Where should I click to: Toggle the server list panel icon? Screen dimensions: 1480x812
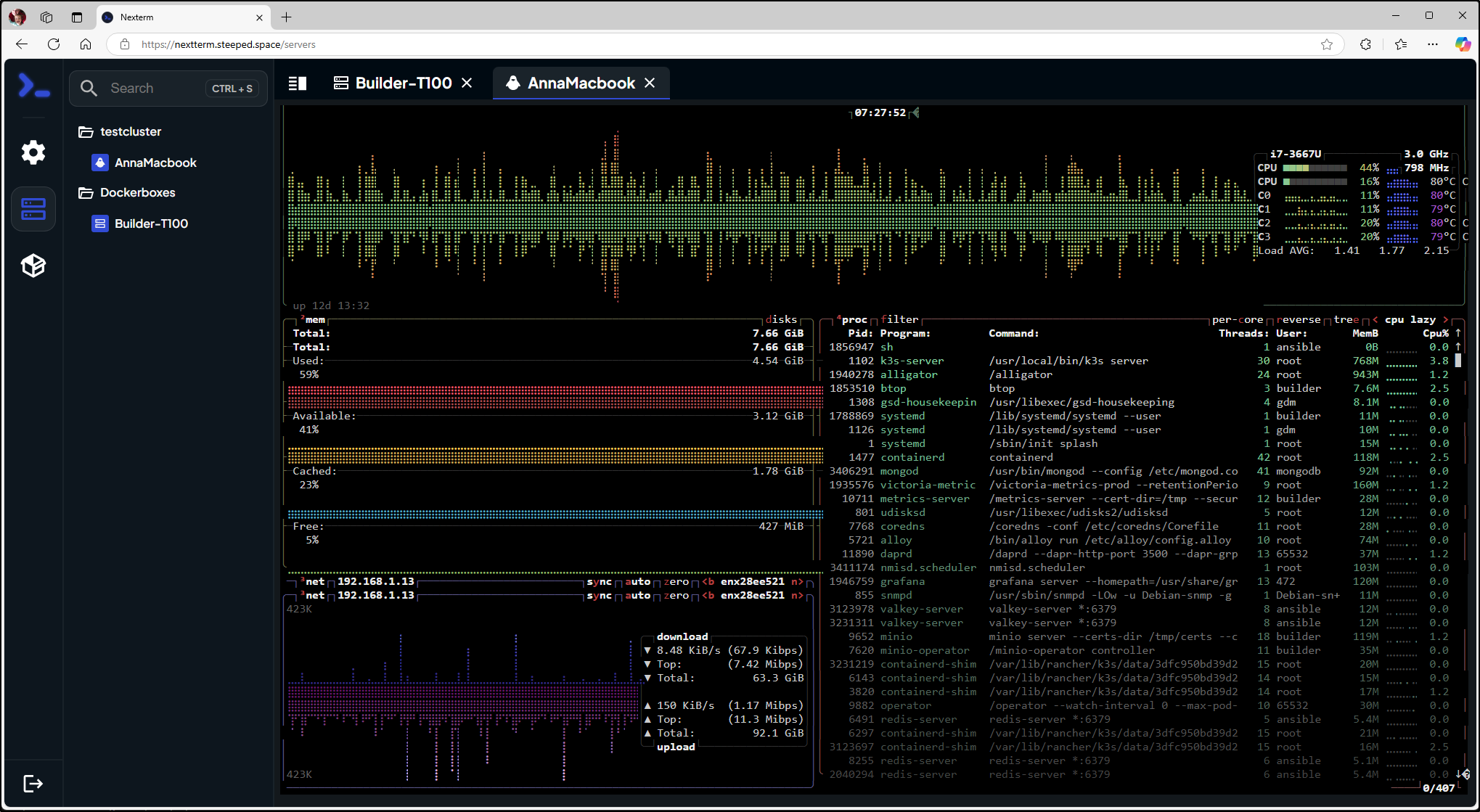[298, 83]
